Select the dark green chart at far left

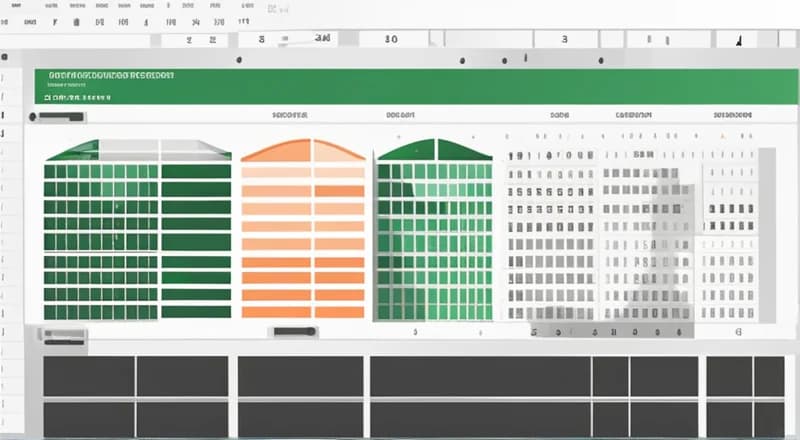click(x=137, y=230)
